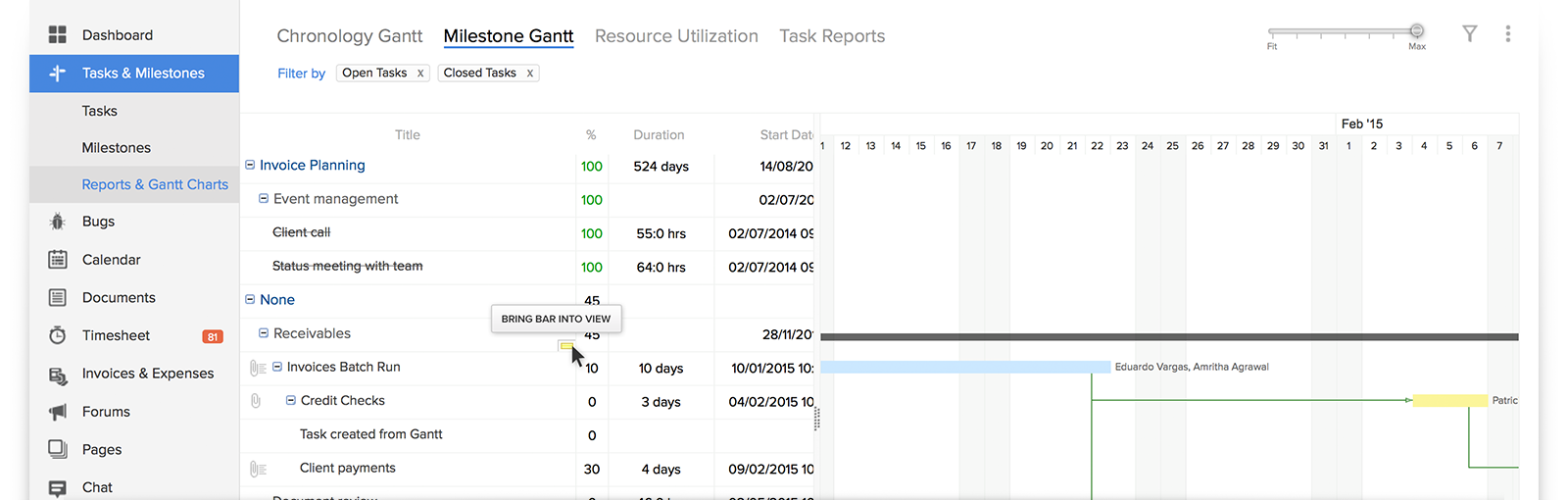This screenshot has width=1568, height=500.
Task: Click the Documents sidebar icon
Action: pos(58,298)
